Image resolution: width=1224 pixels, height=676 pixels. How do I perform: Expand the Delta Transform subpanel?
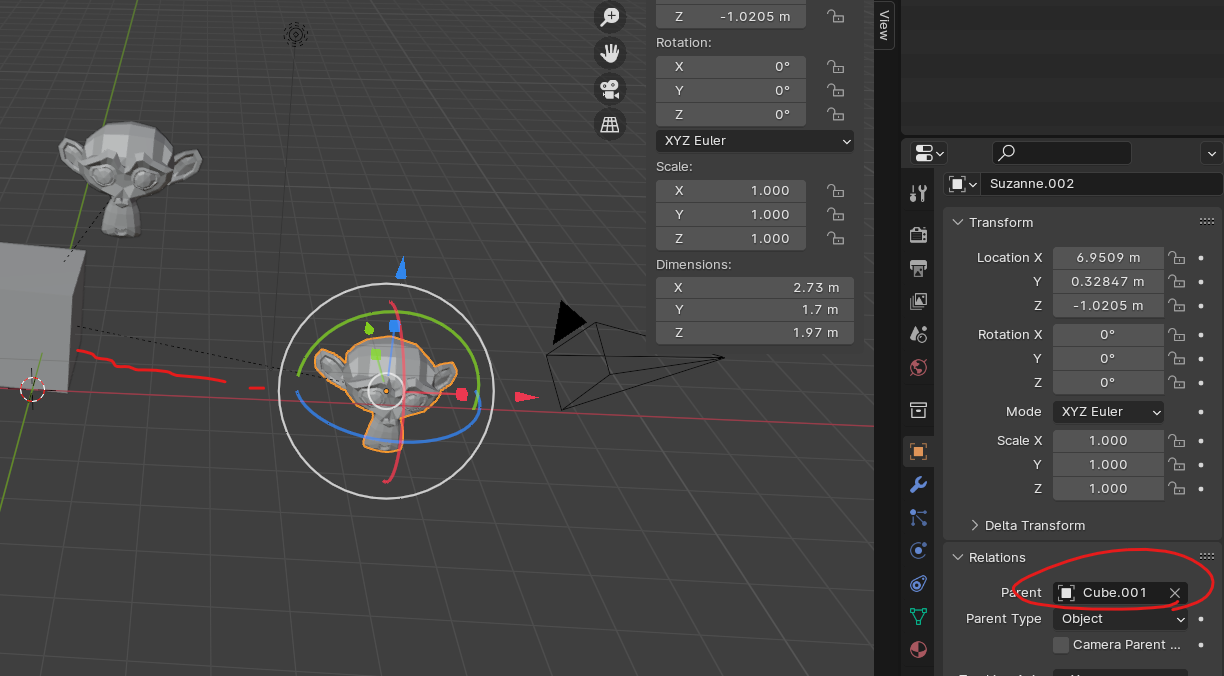point(975,525)
